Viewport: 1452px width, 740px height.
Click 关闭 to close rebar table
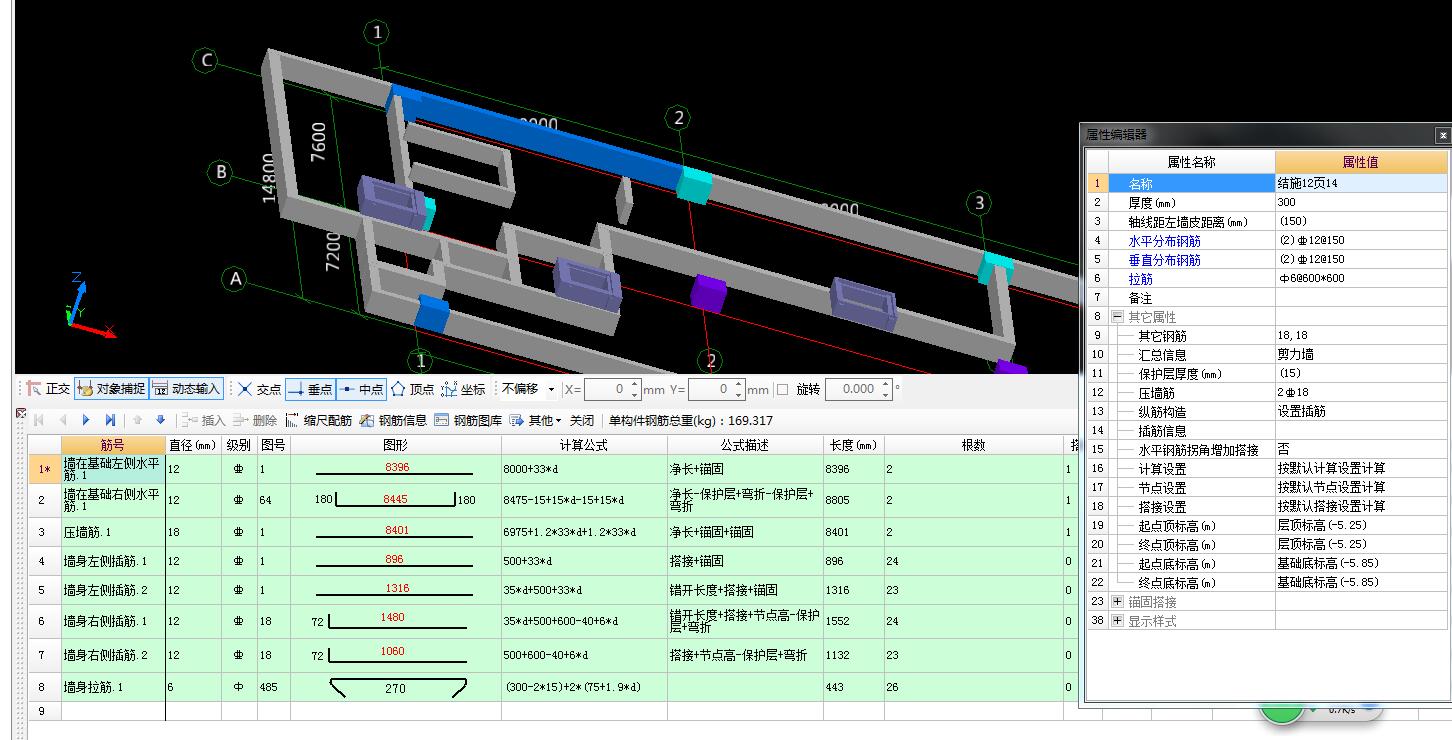(582, 420)
